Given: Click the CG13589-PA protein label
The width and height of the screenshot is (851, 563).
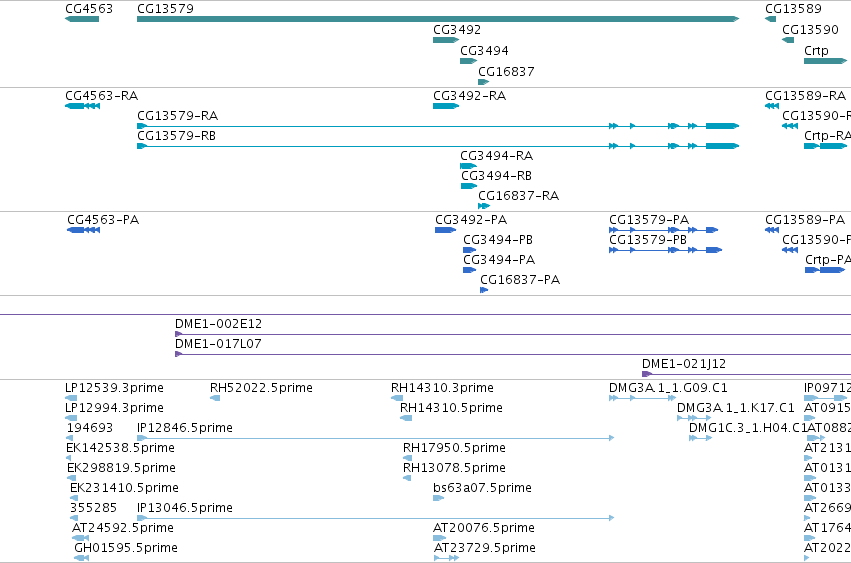Looking at the screenshot, I should (x=805, y=220).
